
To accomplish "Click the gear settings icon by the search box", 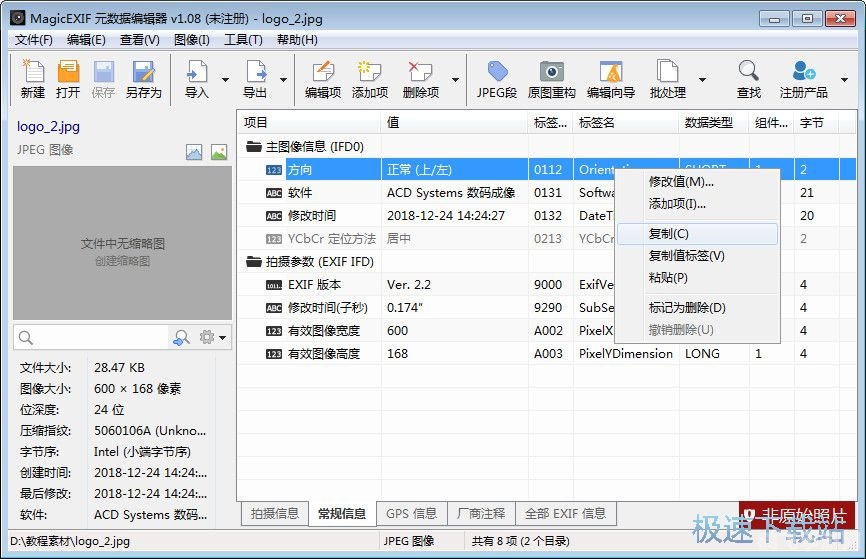I will coord(207,337).
